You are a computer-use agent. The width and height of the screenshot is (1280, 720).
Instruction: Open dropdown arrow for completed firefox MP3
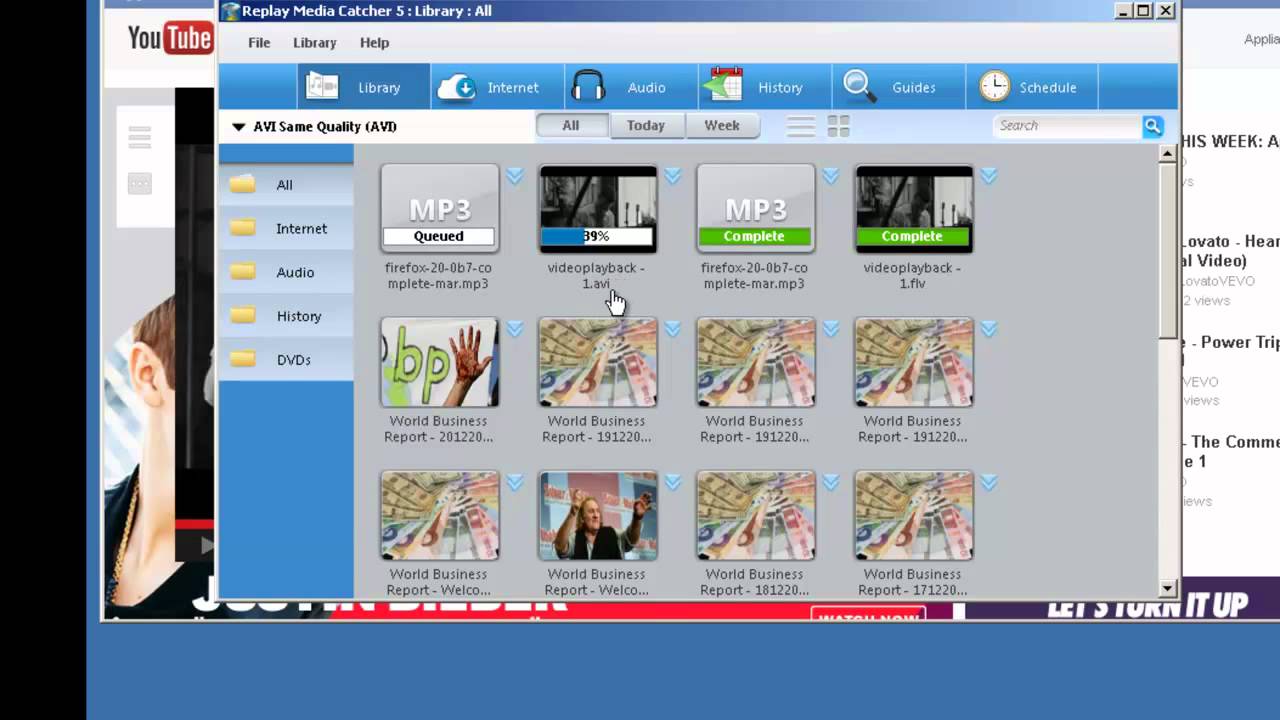point(830,176)
